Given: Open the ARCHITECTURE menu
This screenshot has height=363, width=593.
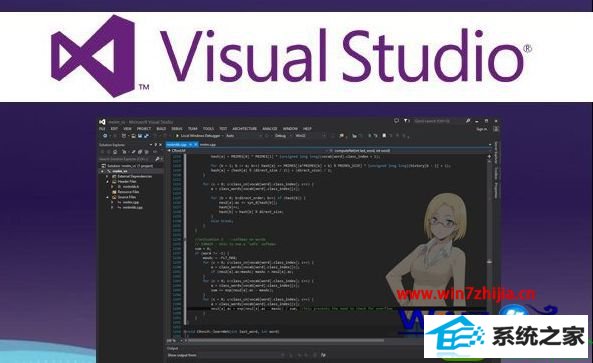Looking at the screenshot, I should coord(245,129).
